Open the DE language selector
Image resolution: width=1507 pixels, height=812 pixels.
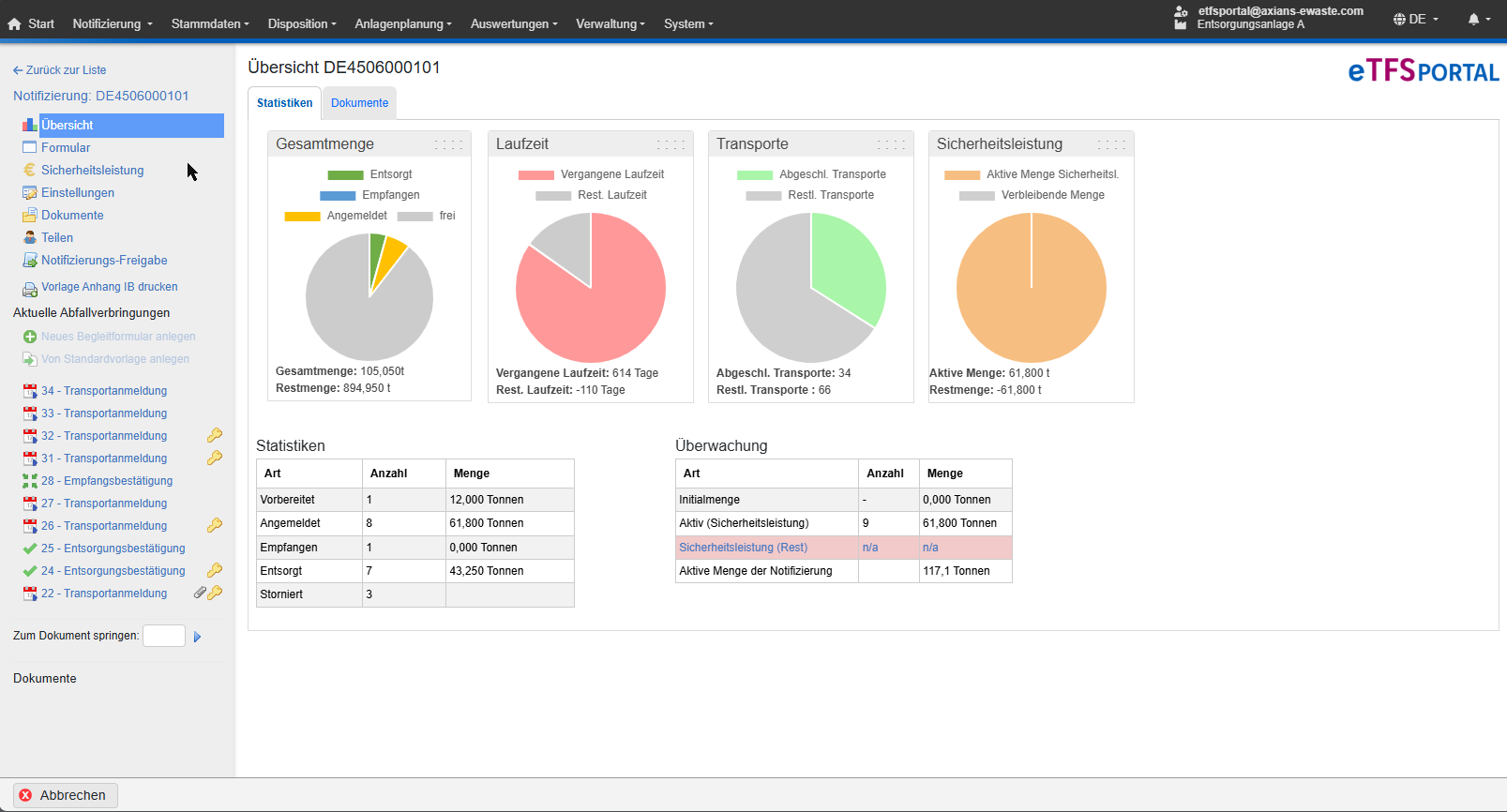tap(1415, 19)
